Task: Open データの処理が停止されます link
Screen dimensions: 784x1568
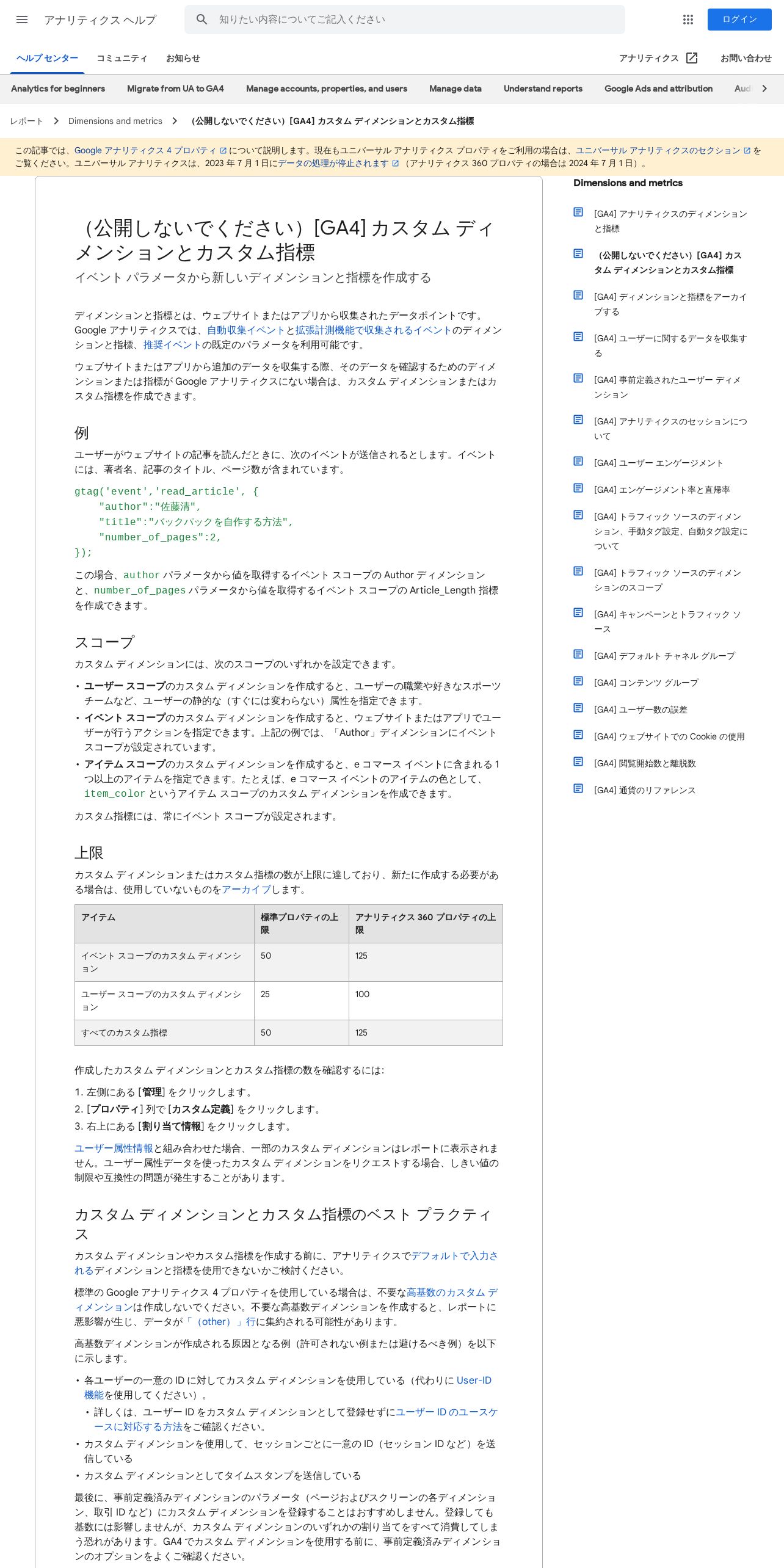Action: pyautogui.click(x=338, y=163)
